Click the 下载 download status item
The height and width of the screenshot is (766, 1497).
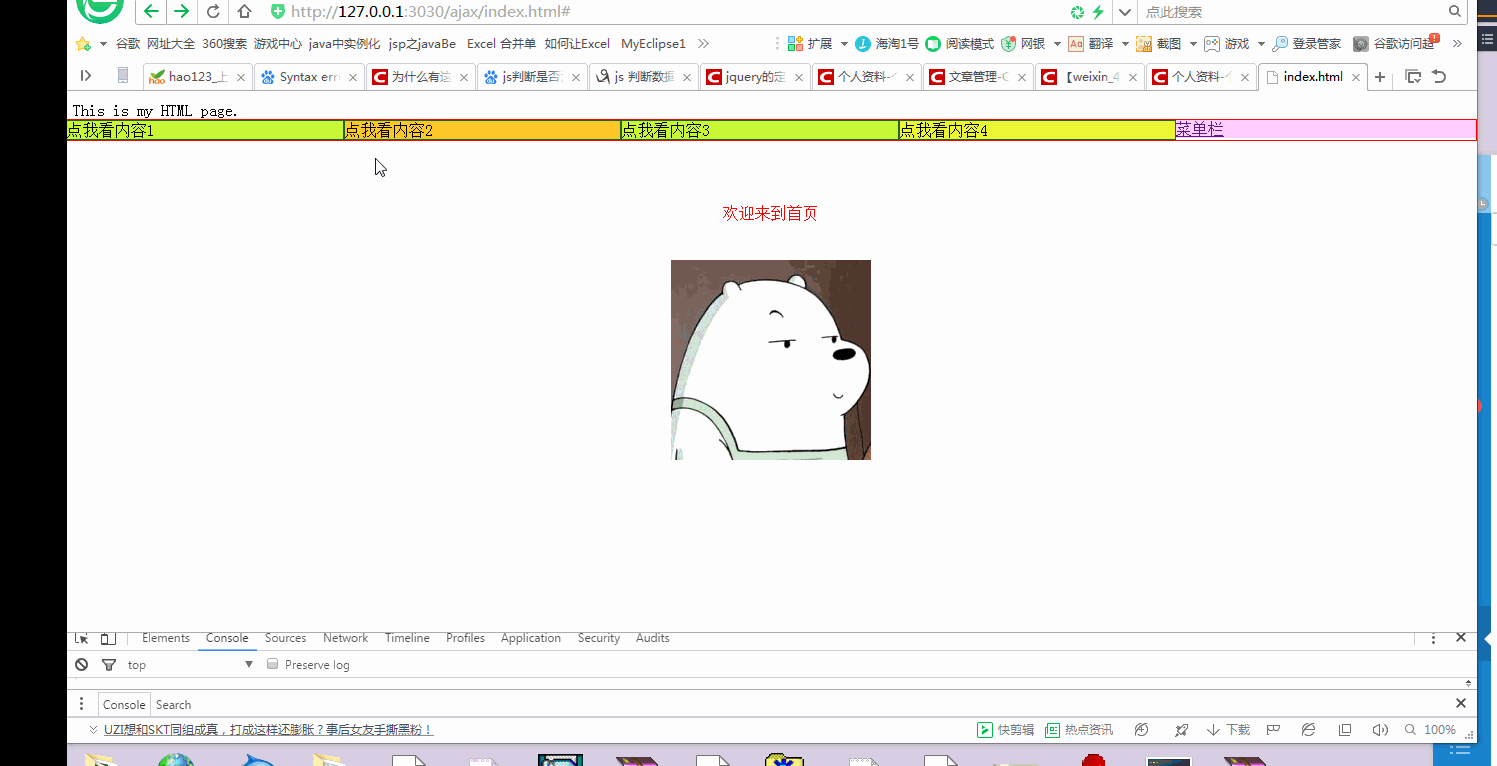pos(1228,730)
